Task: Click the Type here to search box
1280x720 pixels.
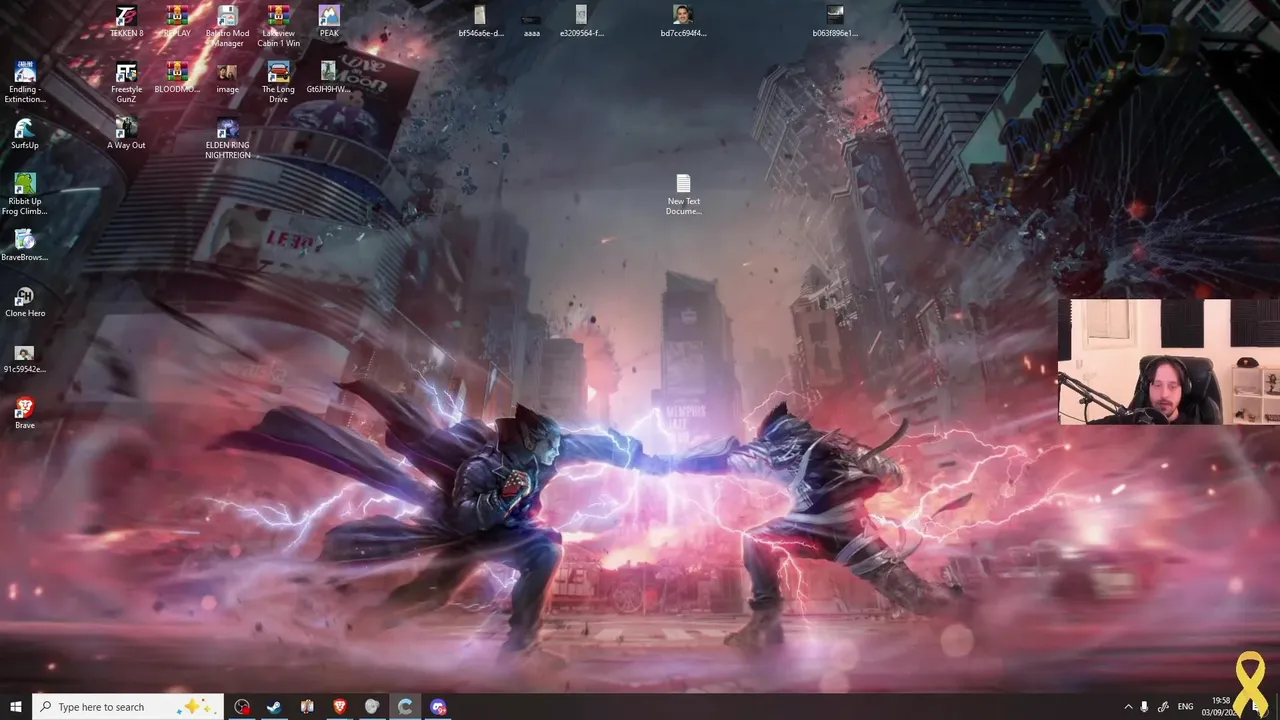Action: 127,707
